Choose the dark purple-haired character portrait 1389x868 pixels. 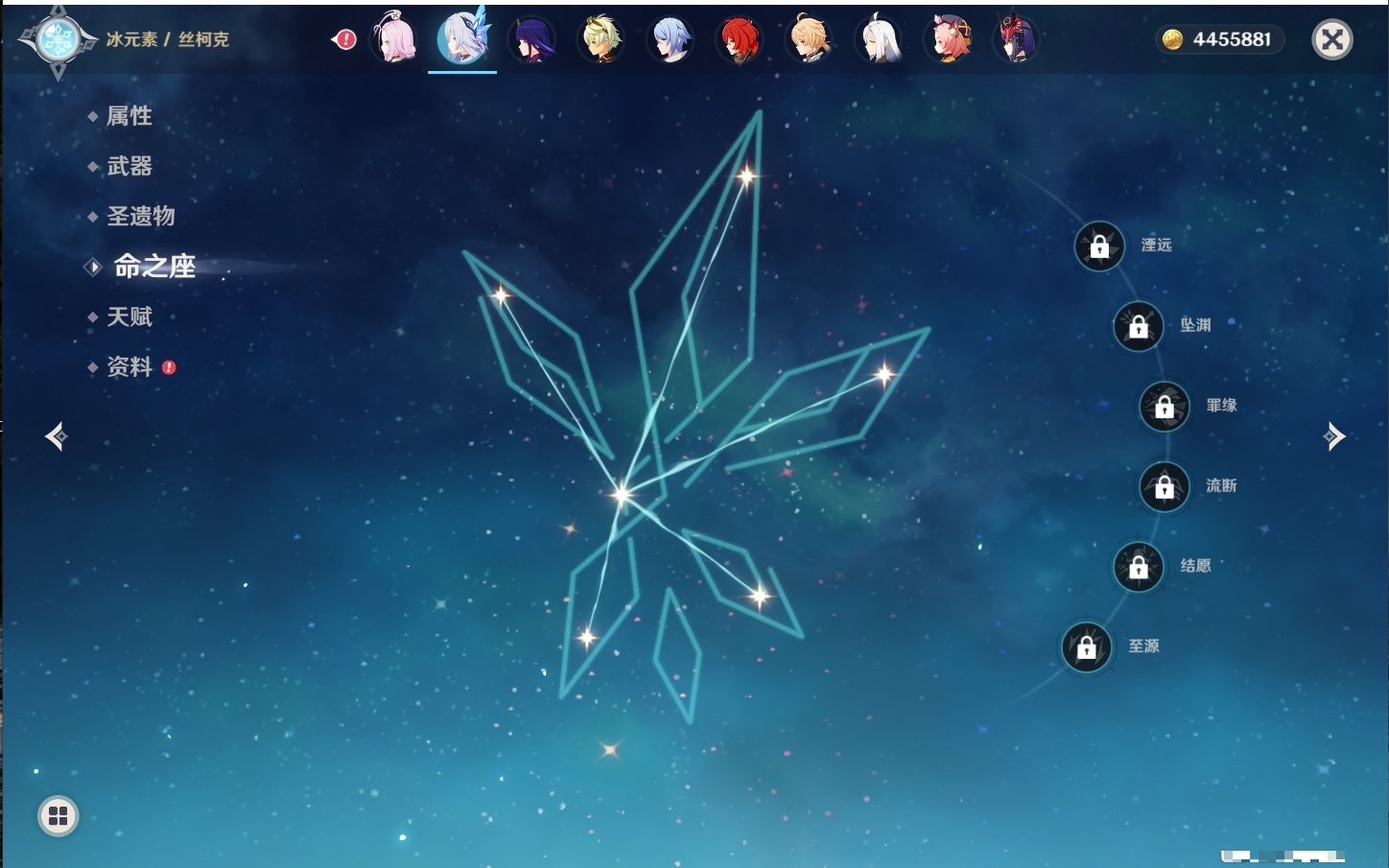pos(532,39)
